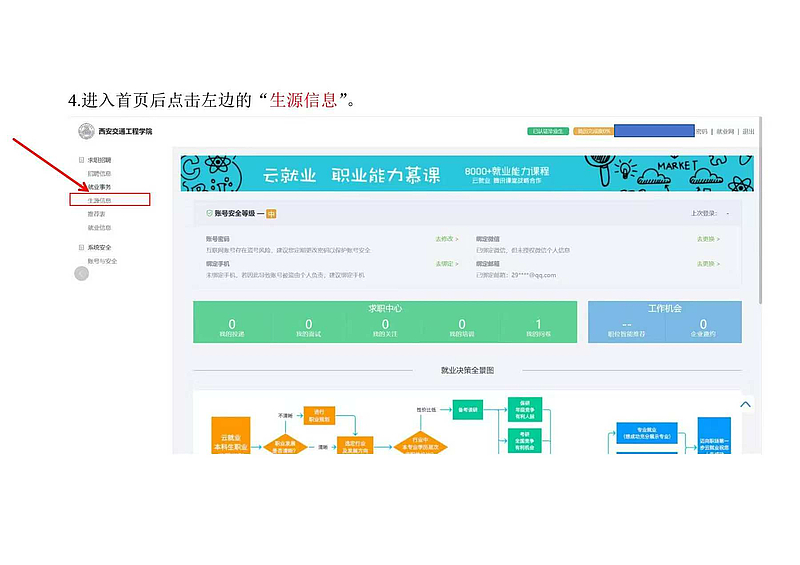The height and width of the screenshot is (565, 800).
Task: Click the green shield account security icon
Action: tap(209, 213)
